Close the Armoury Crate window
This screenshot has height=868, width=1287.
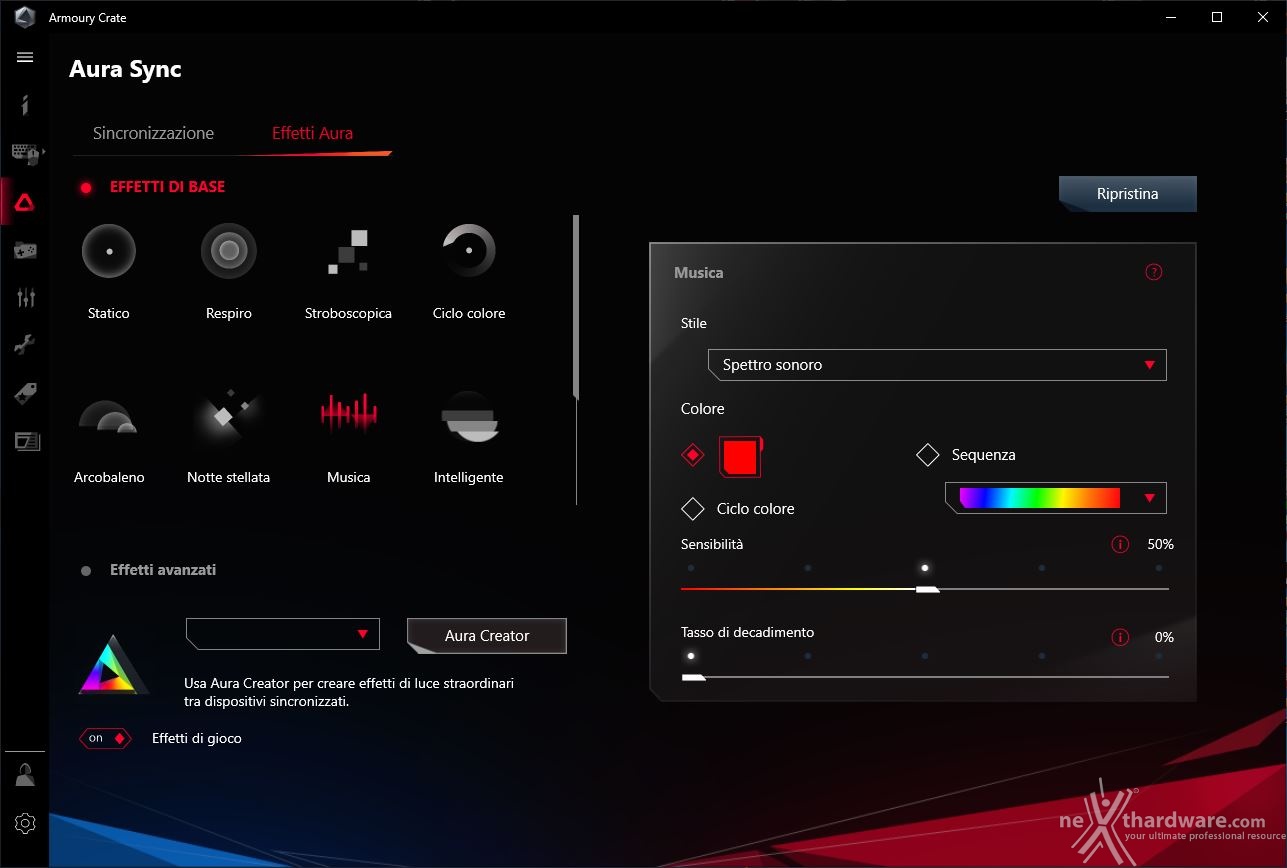click(1263, 17)
